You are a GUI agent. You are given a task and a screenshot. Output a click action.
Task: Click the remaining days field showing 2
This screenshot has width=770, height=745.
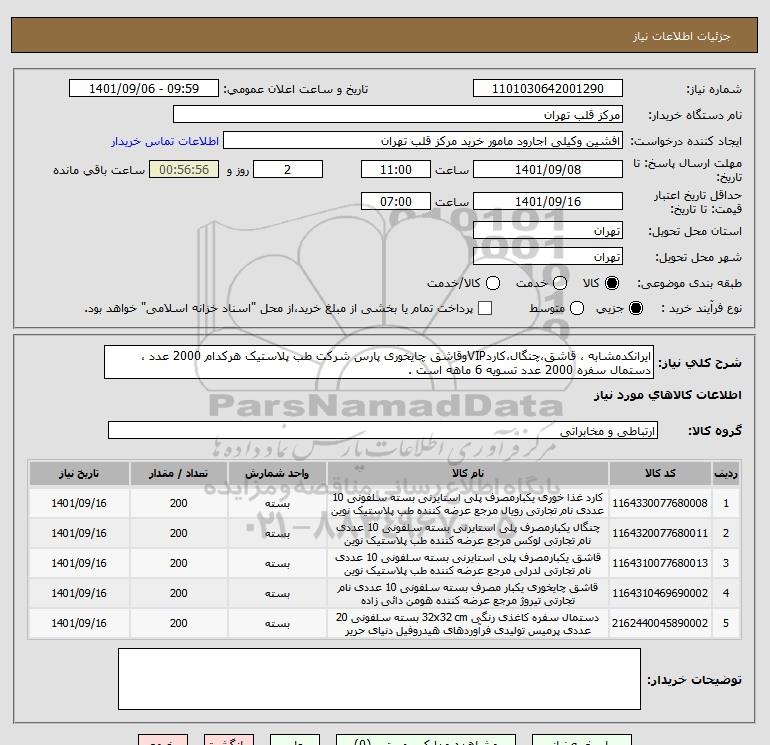click(287, 169)
